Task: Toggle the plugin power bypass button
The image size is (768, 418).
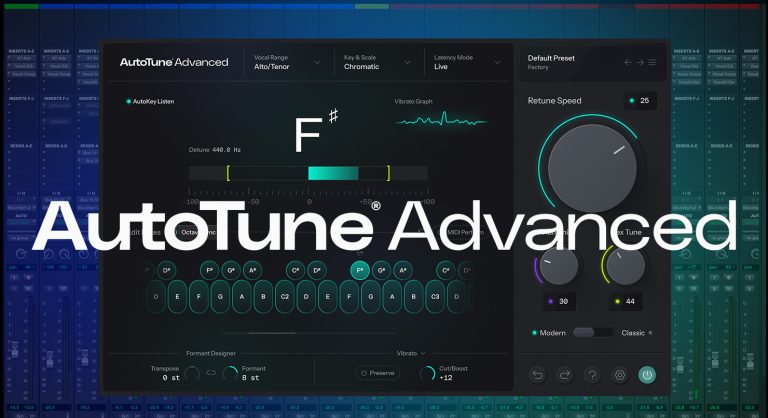Action: coord(647,375)
